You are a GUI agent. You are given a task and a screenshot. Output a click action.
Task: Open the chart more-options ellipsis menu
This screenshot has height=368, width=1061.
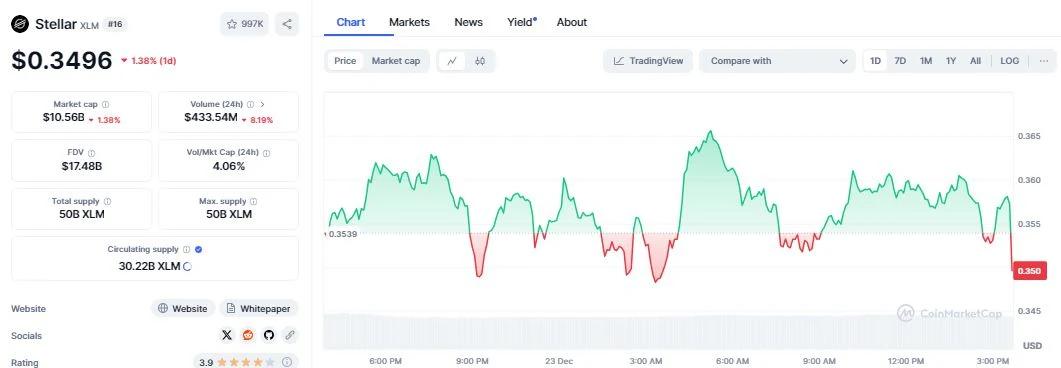pyautogui.click(x=1044, y=61)
